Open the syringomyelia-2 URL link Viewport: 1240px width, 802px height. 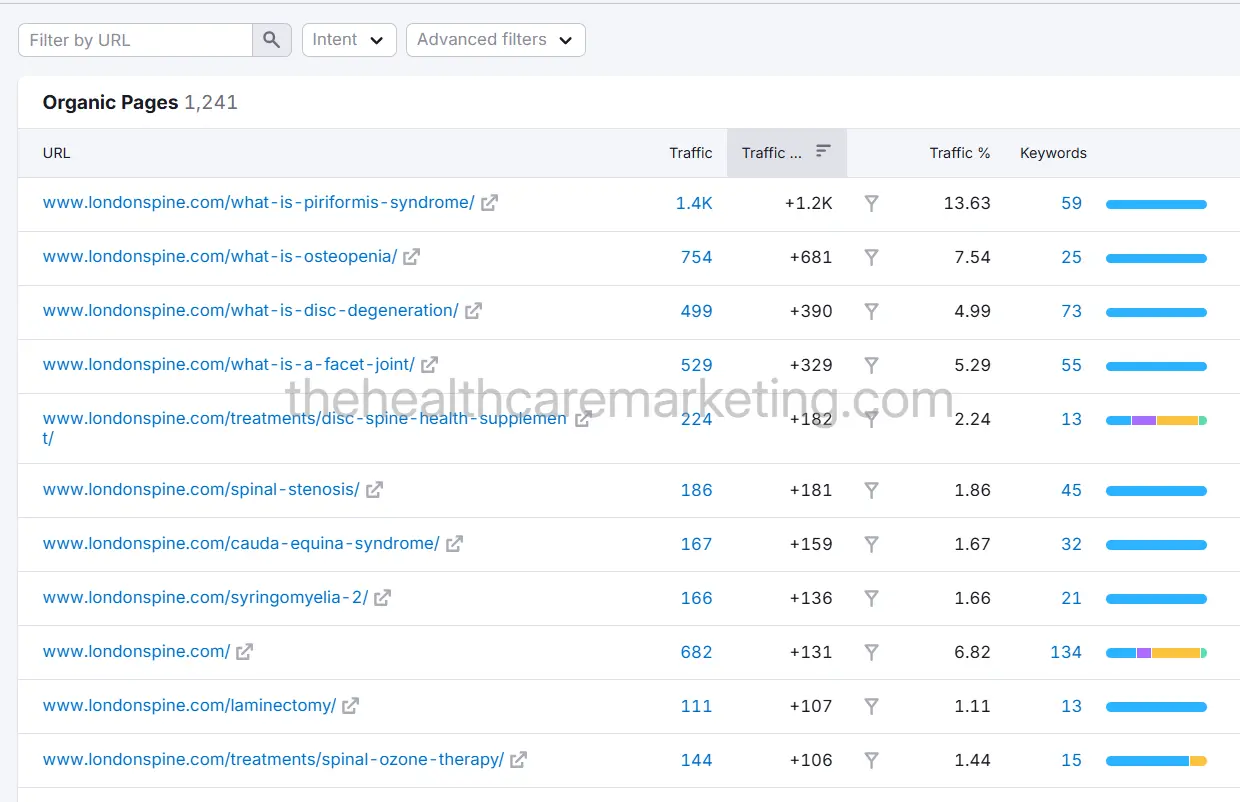click(x=204, y=598)
